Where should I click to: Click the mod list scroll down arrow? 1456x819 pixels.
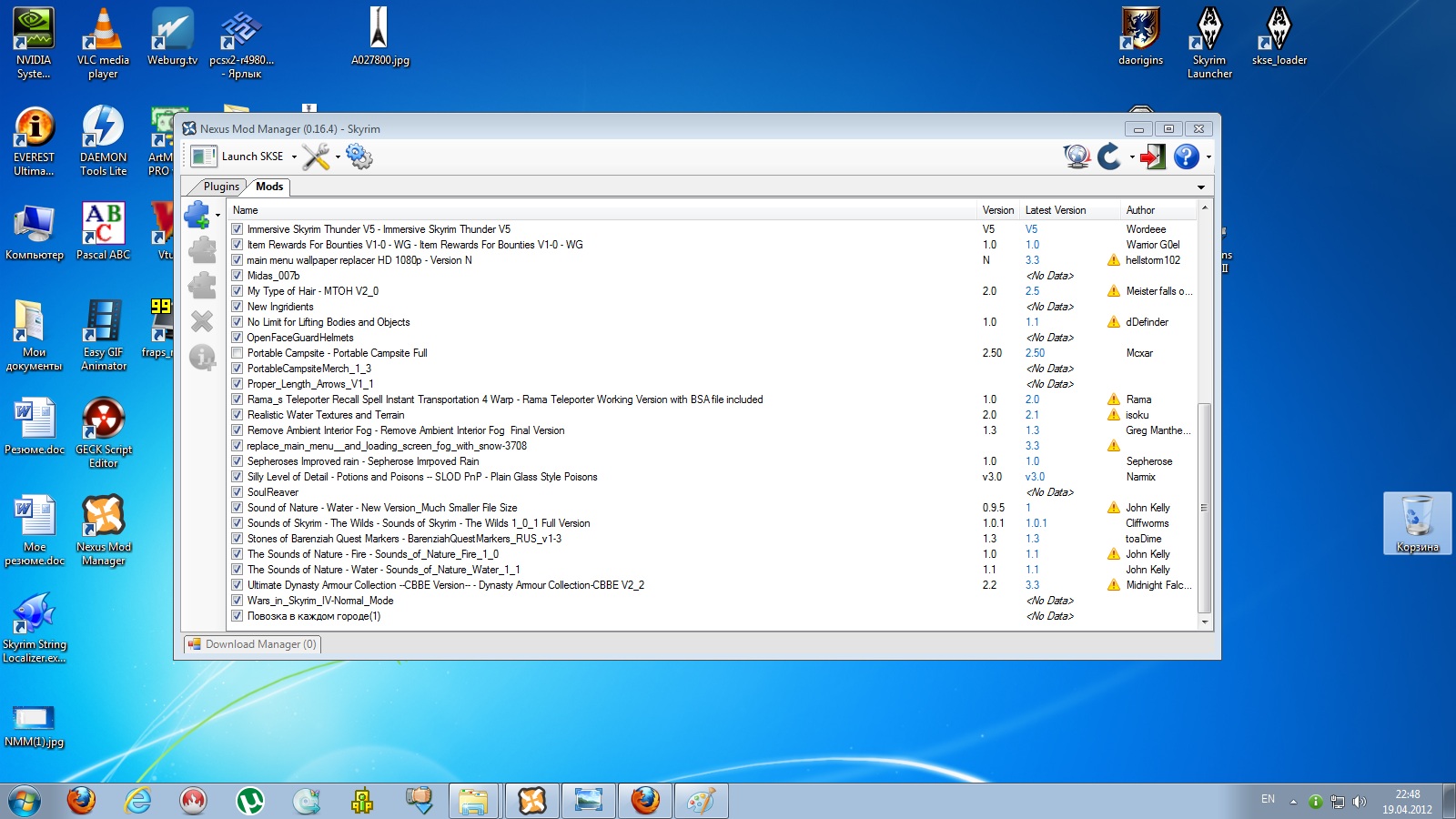(x=1205, y=622)
